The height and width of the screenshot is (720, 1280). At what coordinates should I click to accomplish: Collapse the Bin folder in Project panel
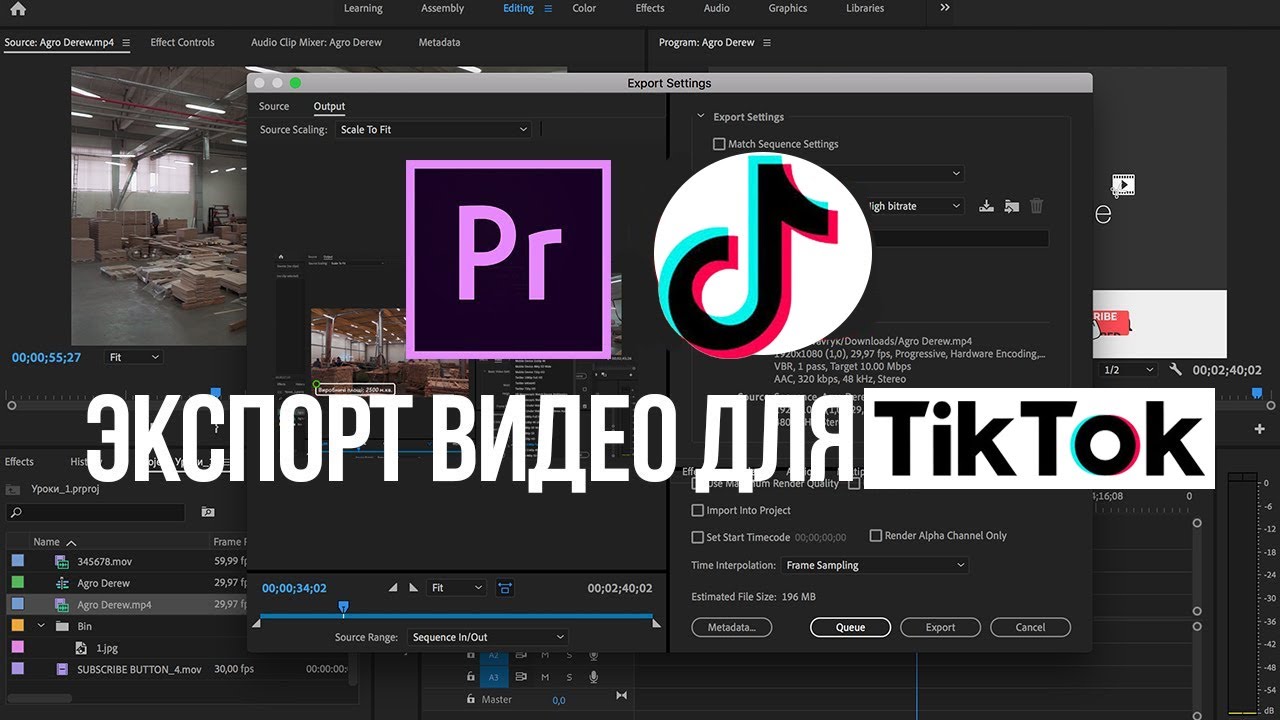tap(41, 626)
